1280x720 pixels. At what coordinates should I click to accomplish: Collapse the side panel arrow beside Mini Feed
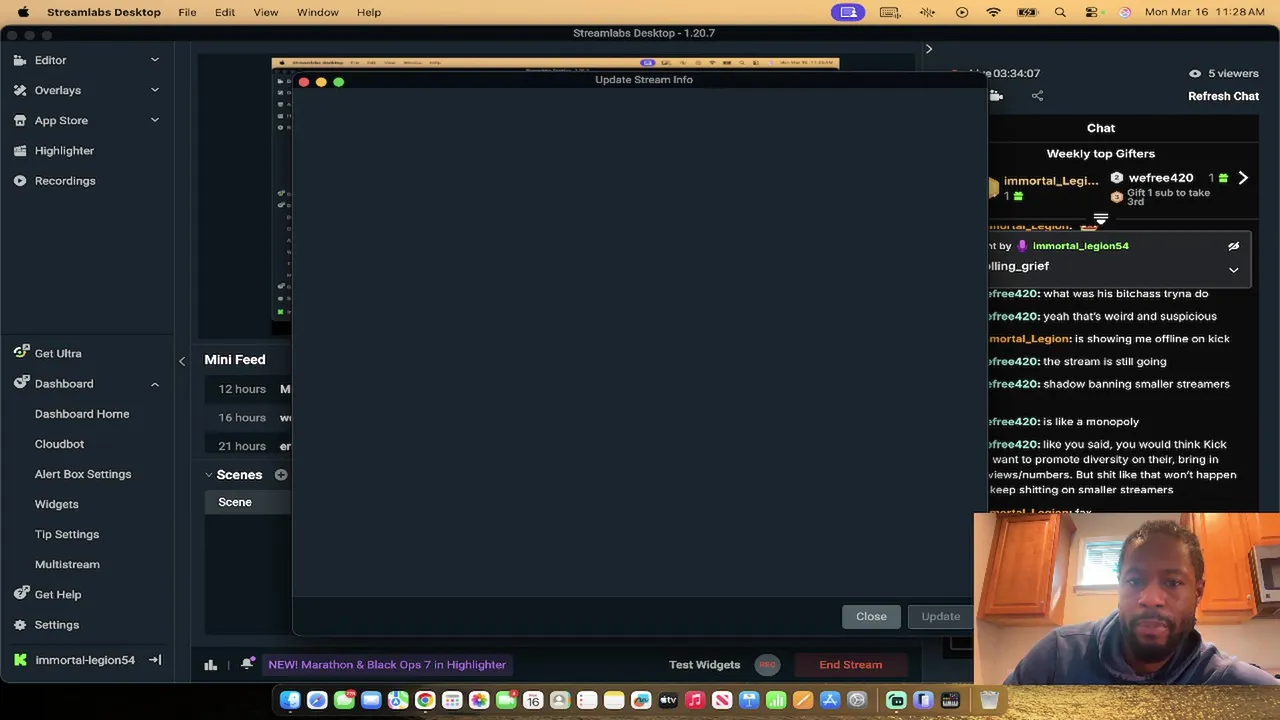[x=182, y=361]
